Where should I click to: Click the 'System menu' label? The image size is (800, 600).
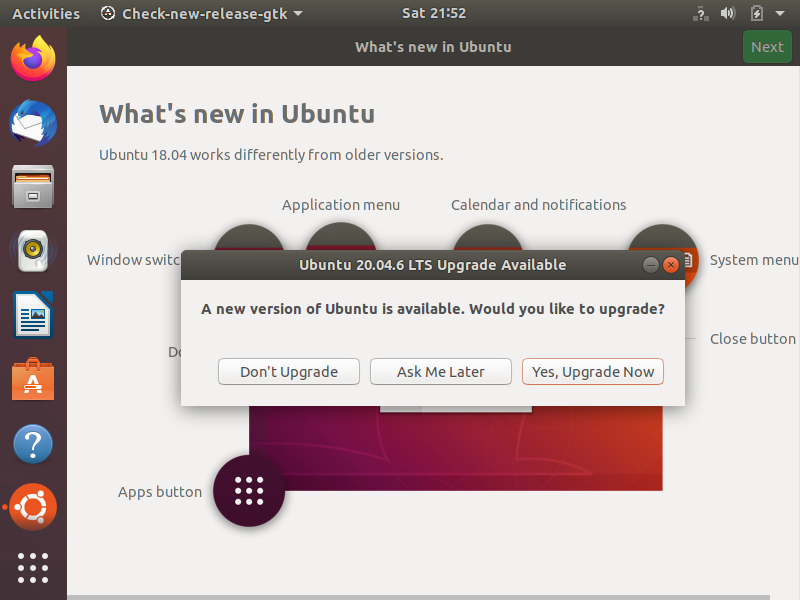click(754, 260)
